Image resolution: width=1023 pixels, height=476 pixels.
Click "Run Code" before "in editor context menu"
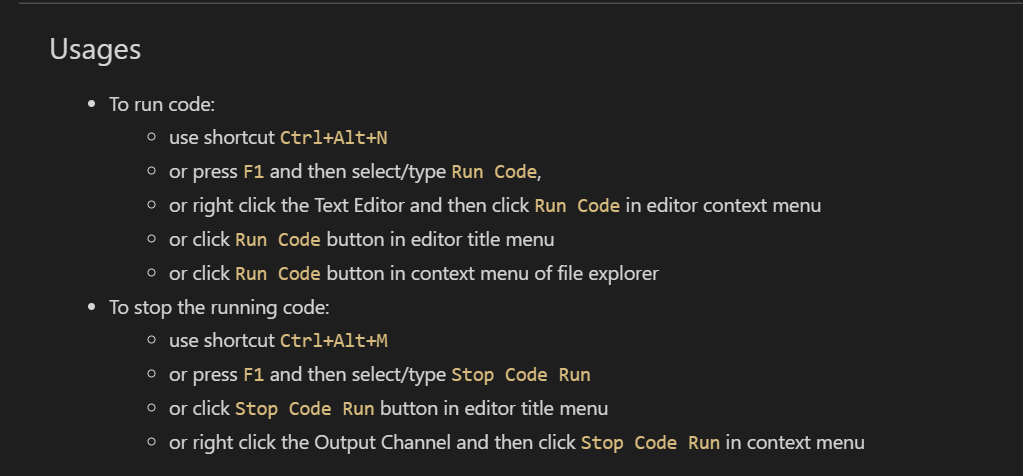click(x=577, y=206)
